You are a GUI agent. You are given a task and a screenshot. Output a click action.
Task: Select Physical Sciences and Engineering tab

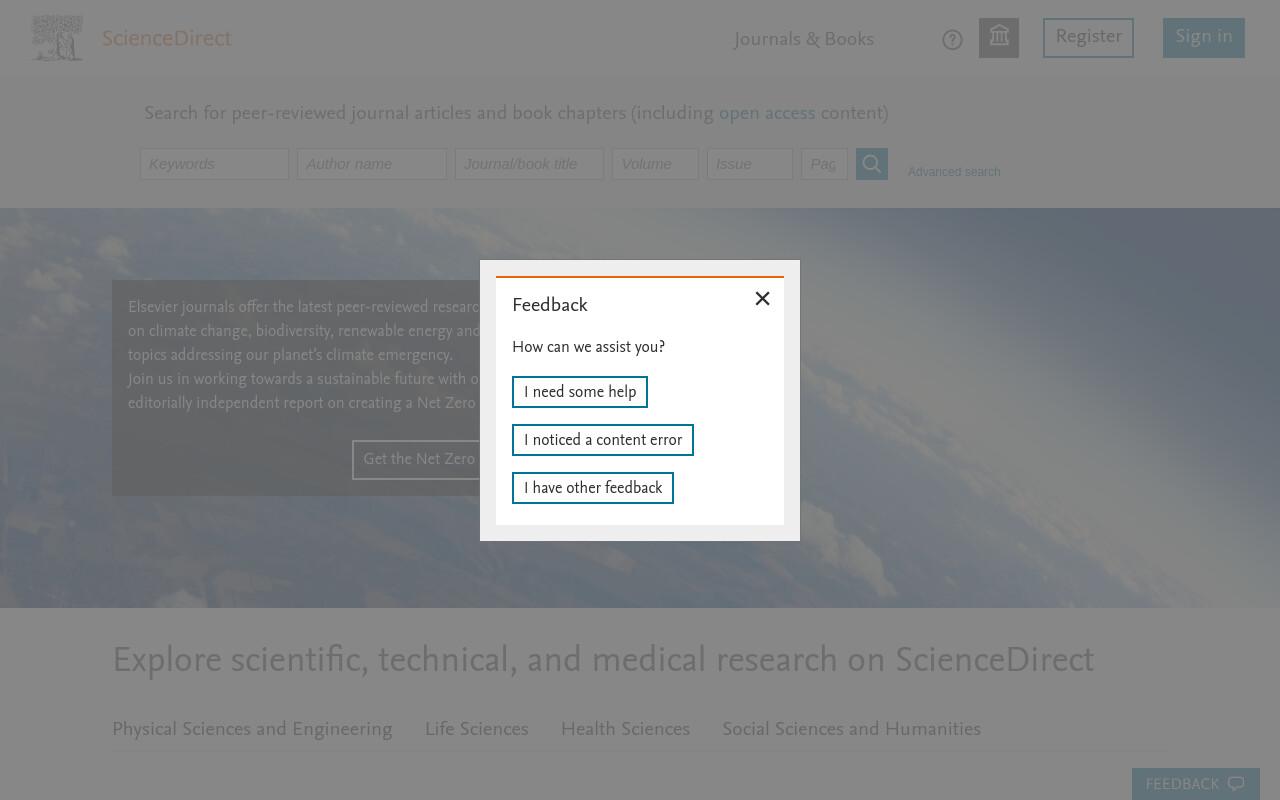click(x=252, y=730)
